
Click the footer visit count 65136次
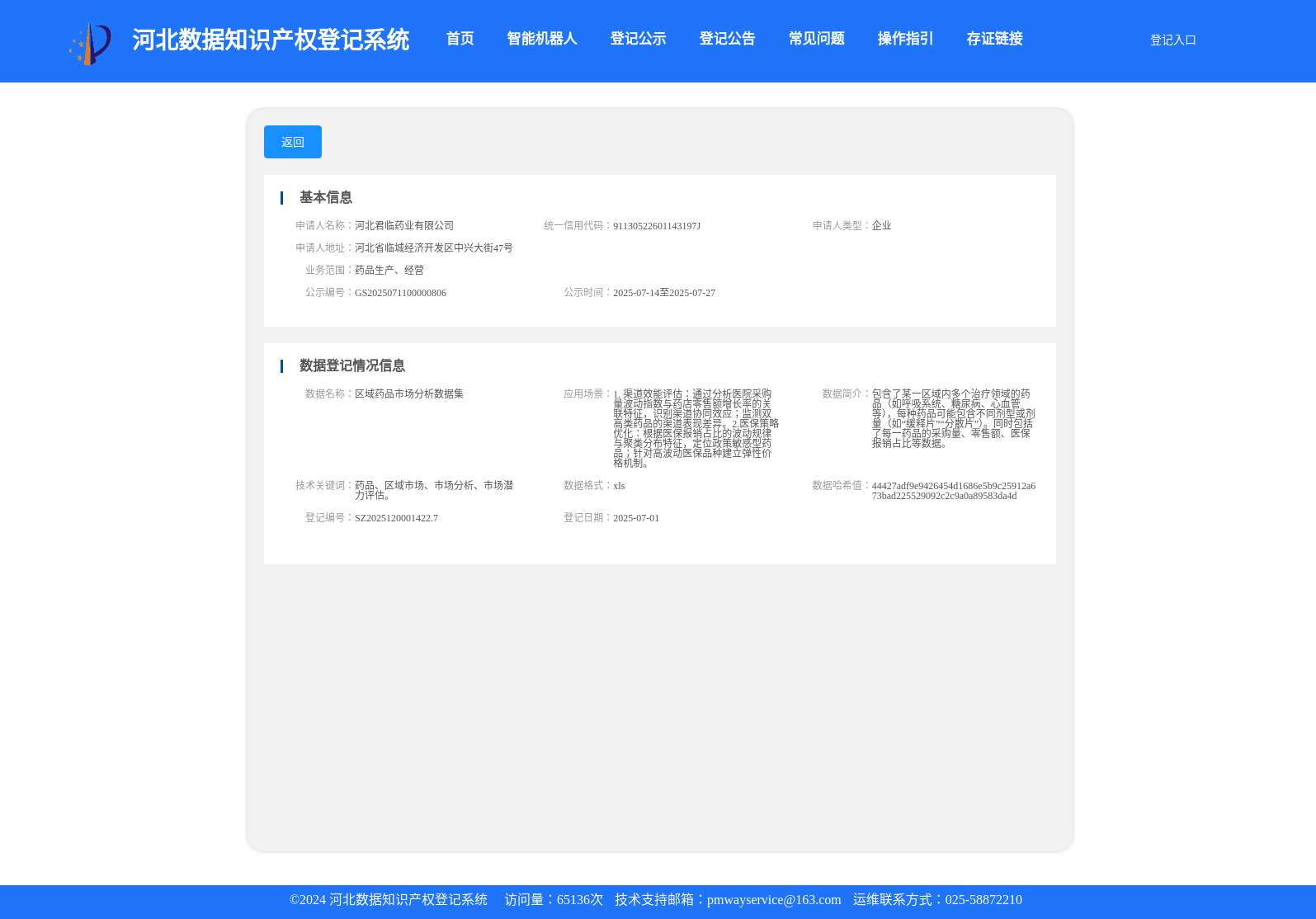point(580,900)
